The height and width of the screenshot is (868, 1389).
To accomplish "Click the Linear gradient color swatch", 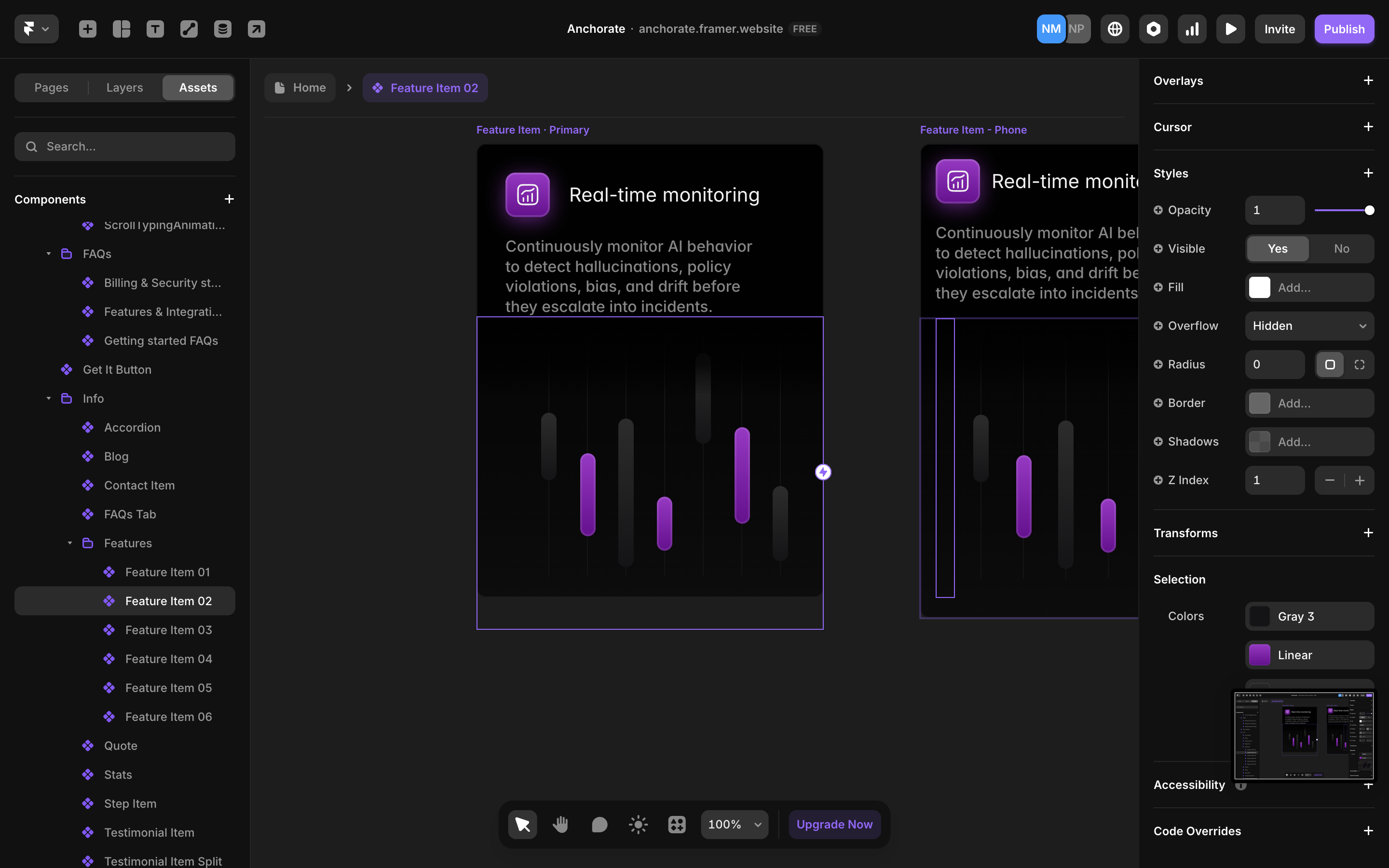I will pos(1259,655).
